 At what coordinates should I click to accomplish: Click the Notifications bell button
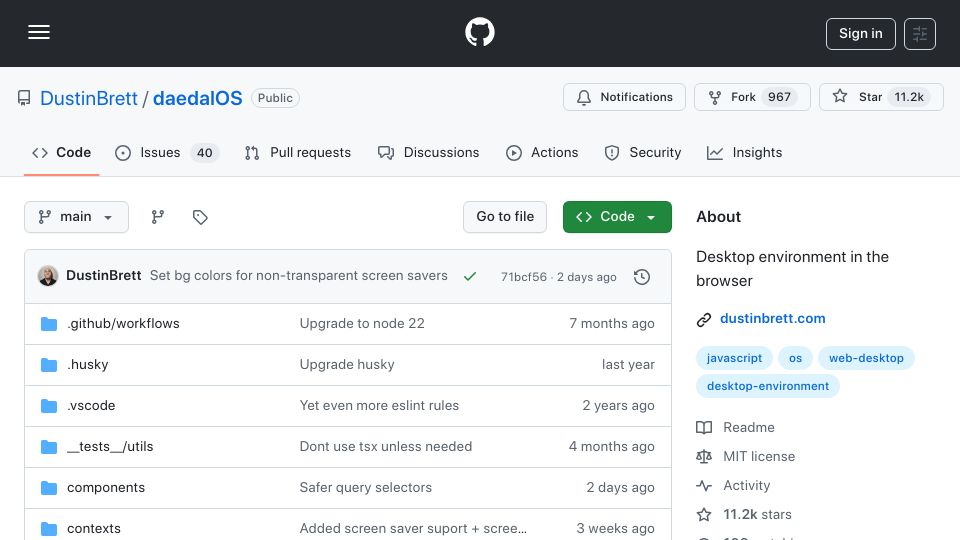tap(624, 97)
